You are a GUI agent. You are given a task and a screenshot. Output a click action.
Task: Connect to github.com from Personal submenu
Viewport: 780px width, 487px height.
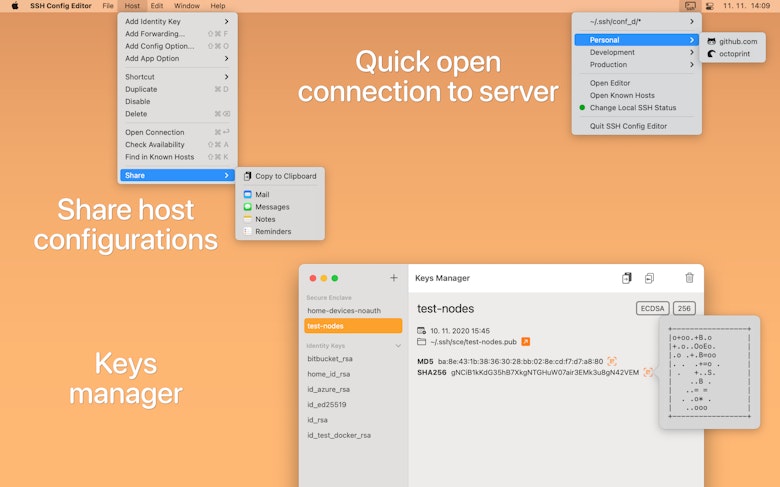pos(738,41)
